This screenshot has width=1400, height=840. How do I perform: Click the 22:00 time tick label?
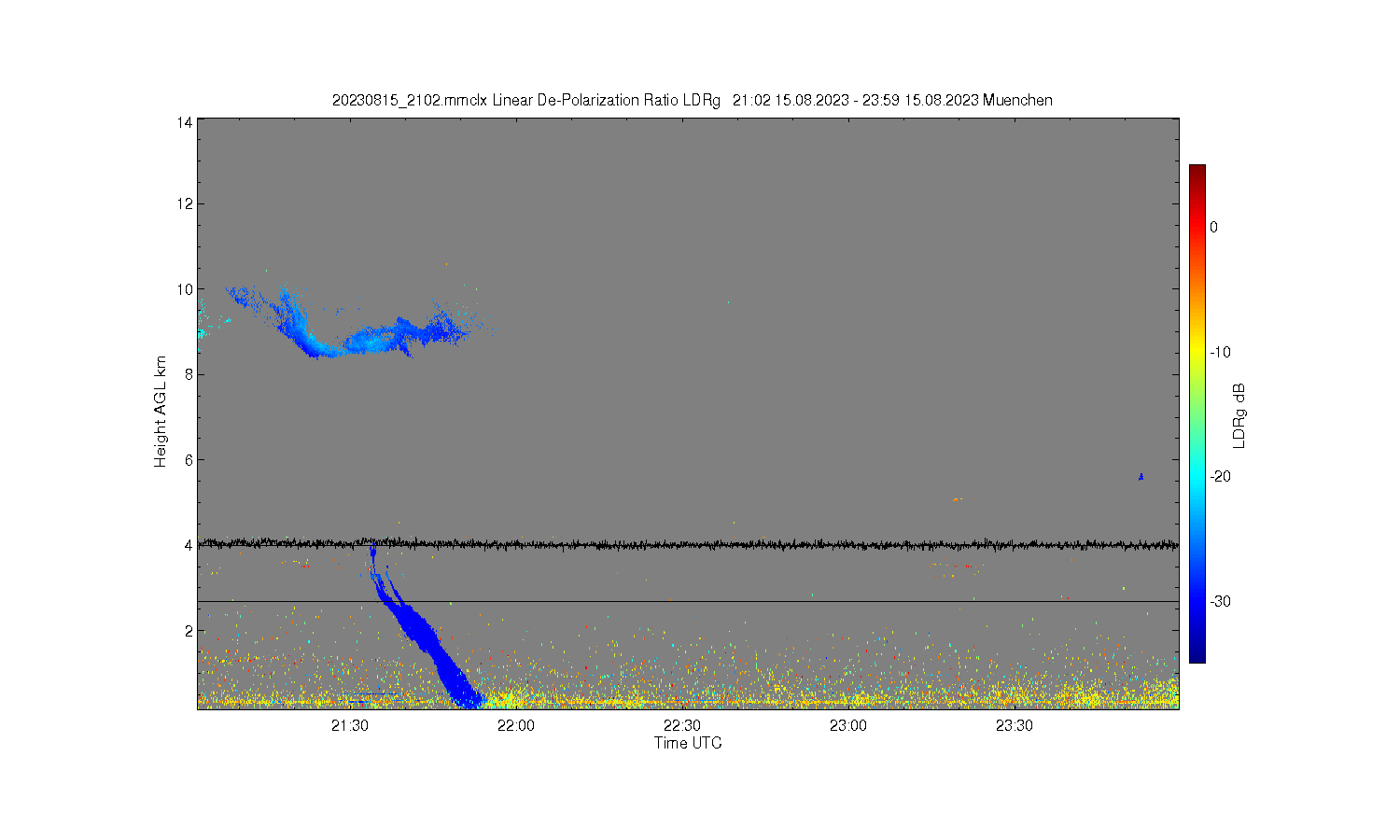515,726
